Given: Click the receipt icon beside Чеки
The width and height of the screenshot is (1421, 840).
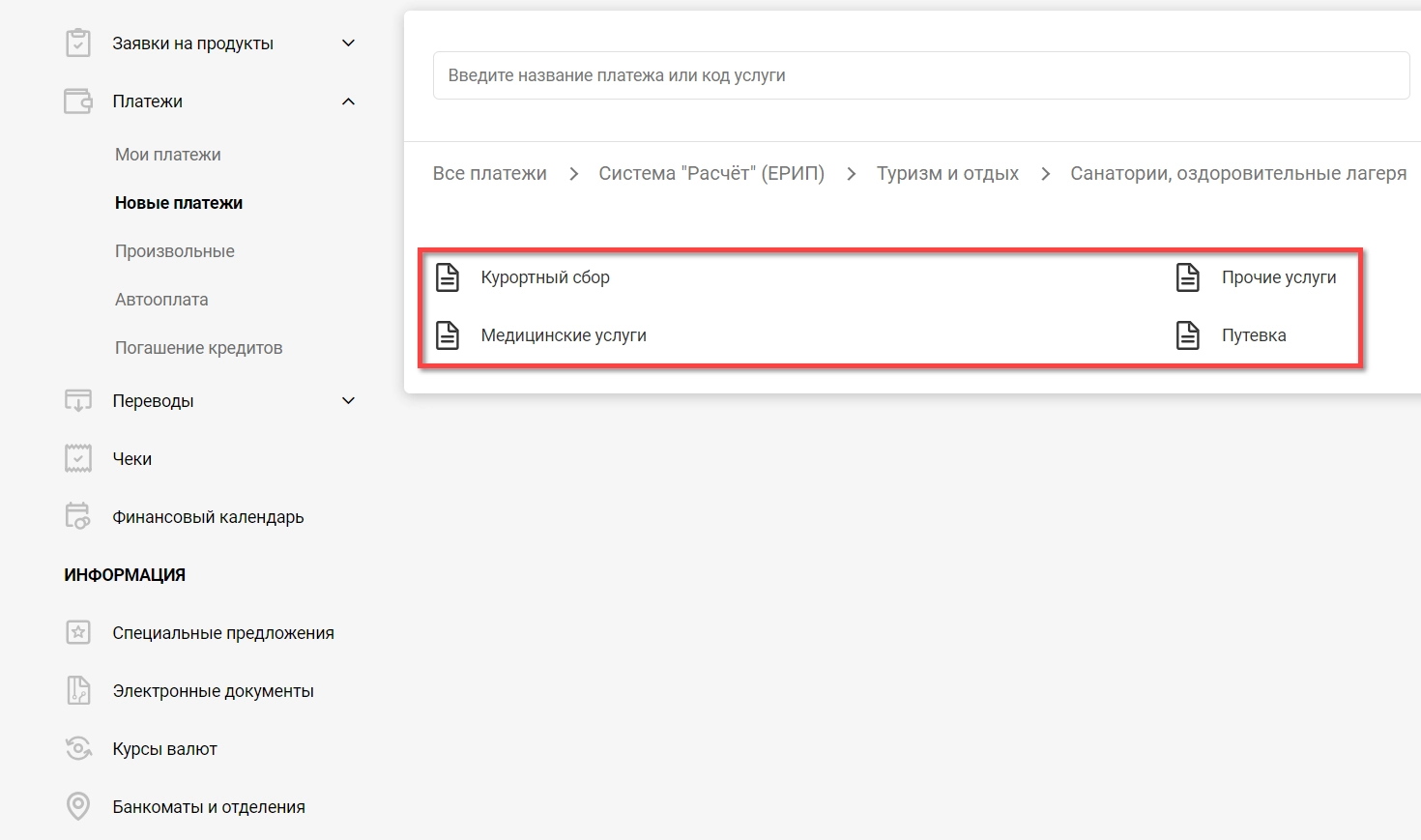Looking at the screenshot, I should tap(78, 459).
